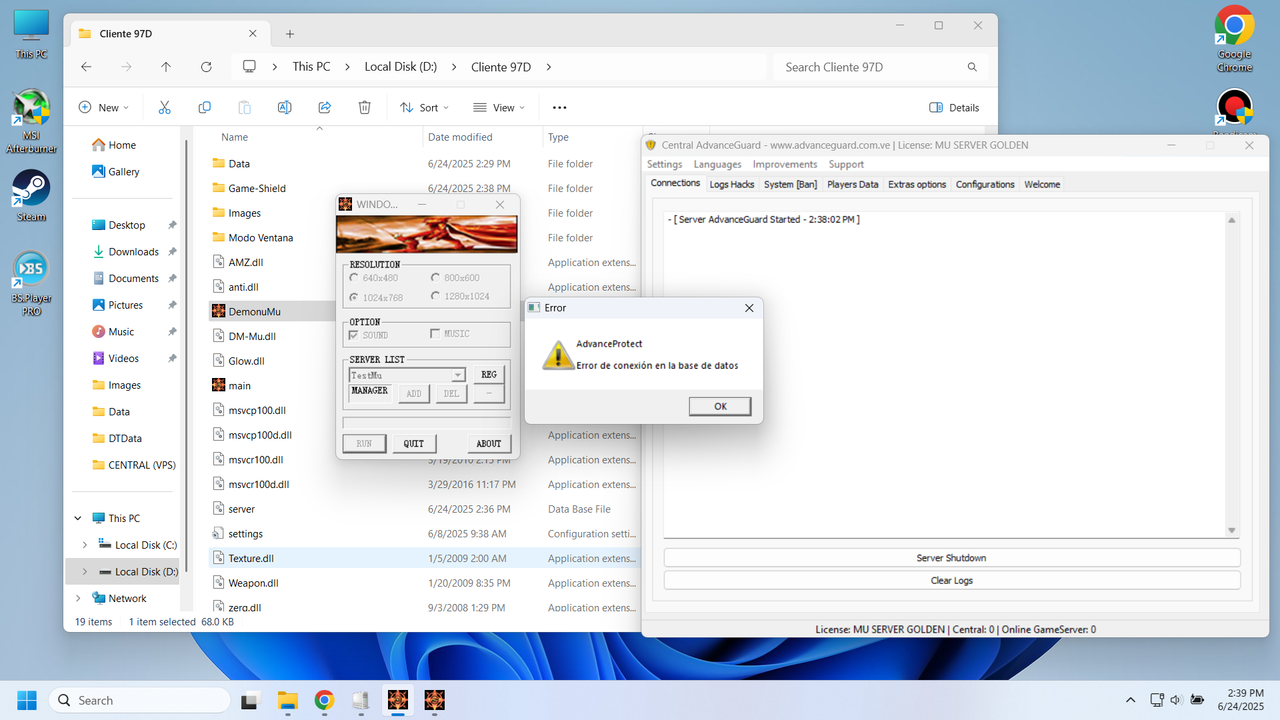This screenshot has height=720, width=1280.
Task: Click the Clear Logs button
Action: point(951,580)
